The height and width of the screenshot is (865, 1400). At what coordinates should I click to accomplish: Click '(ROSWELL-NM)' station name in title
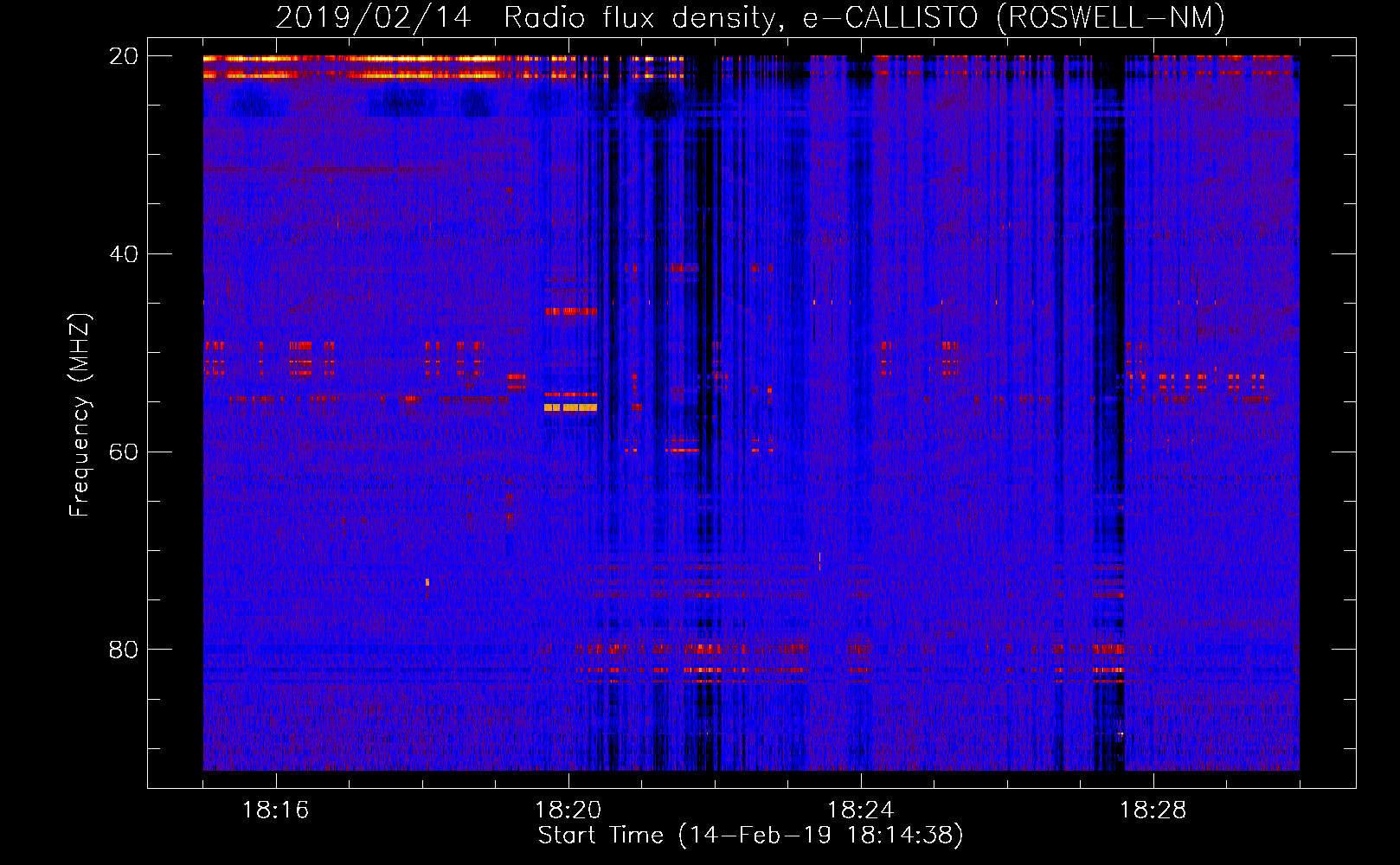click(1111, 17)
